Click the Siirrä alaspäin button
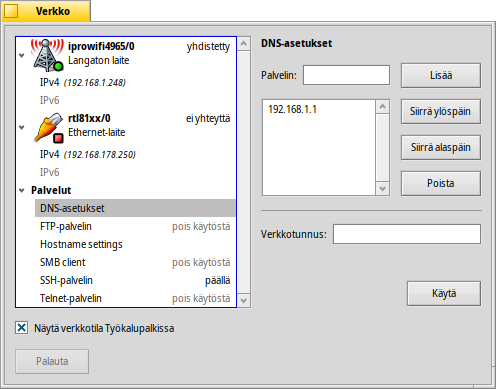496x389 pixels. coord(441,147)
